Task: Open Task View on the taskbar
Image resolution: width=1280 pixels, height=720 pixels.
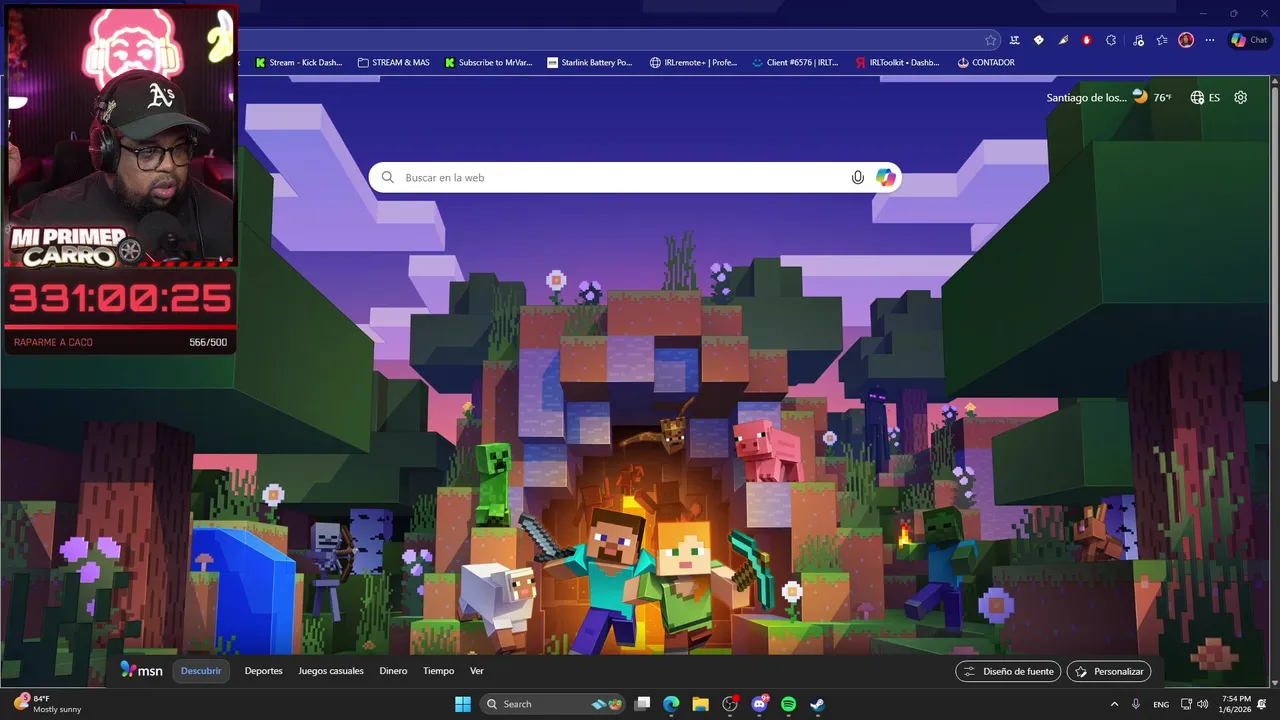Action: 643,704
